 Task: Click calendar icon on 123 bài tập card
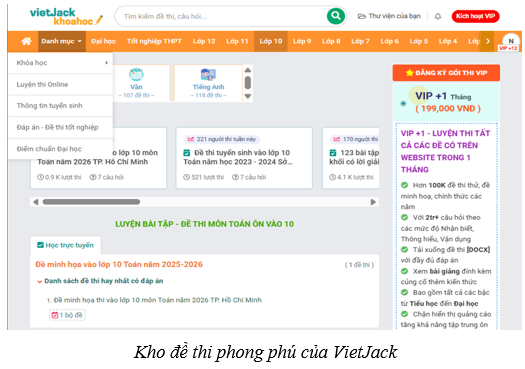click(333, 153)
